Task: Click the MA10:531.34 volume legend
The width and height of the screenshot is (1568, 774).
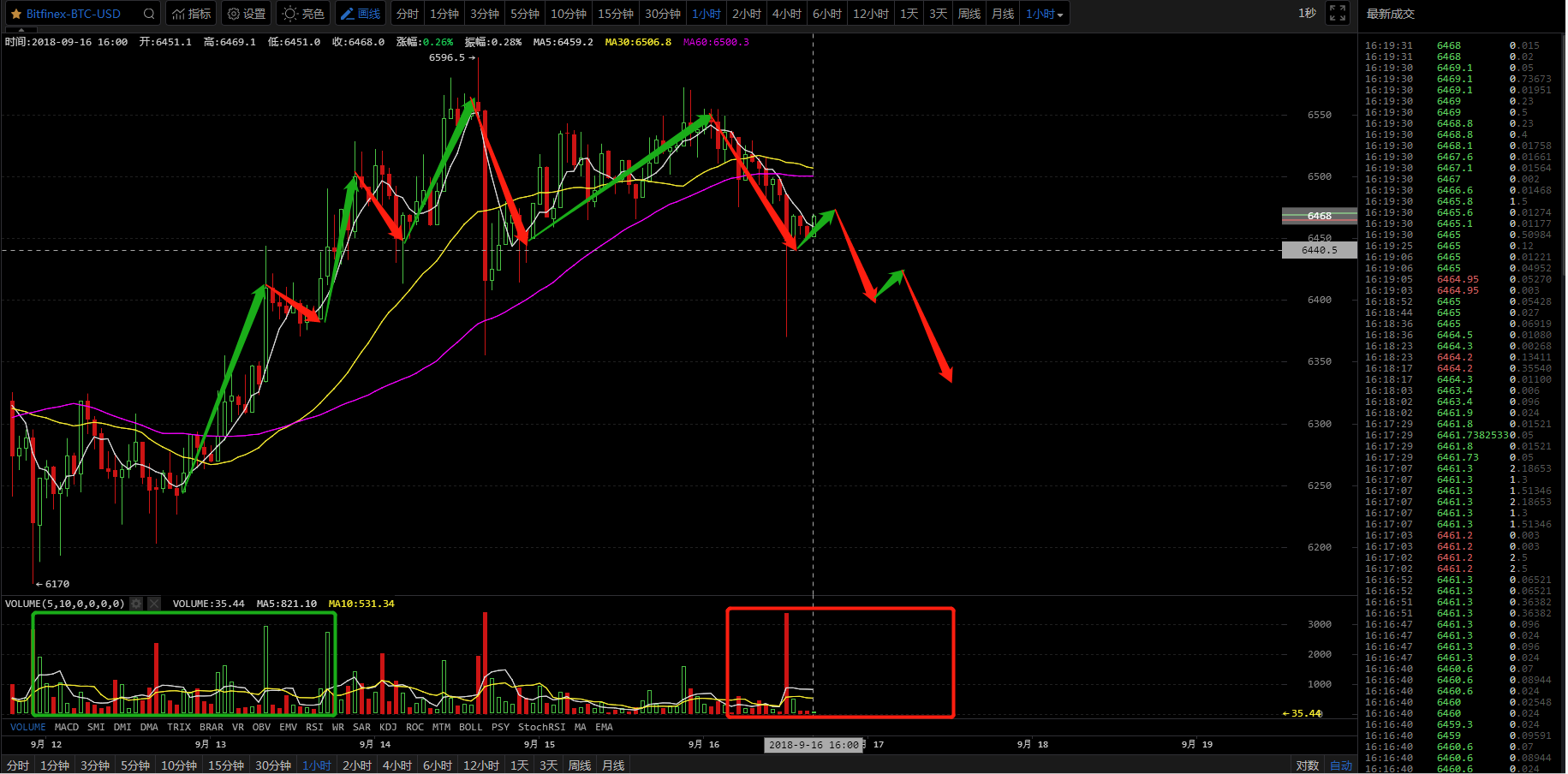Action: pyautogui.click(x=361, y=604)
